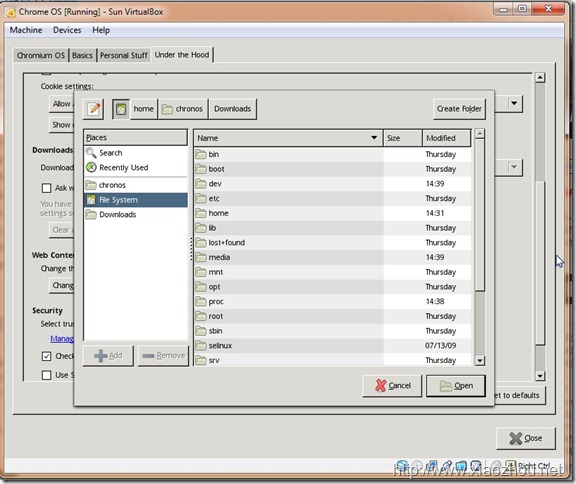Image resolution: width=576 pixels, height=484 pixels.
Task: Click the pencil type-filename icon
Action: coord(94,109)
